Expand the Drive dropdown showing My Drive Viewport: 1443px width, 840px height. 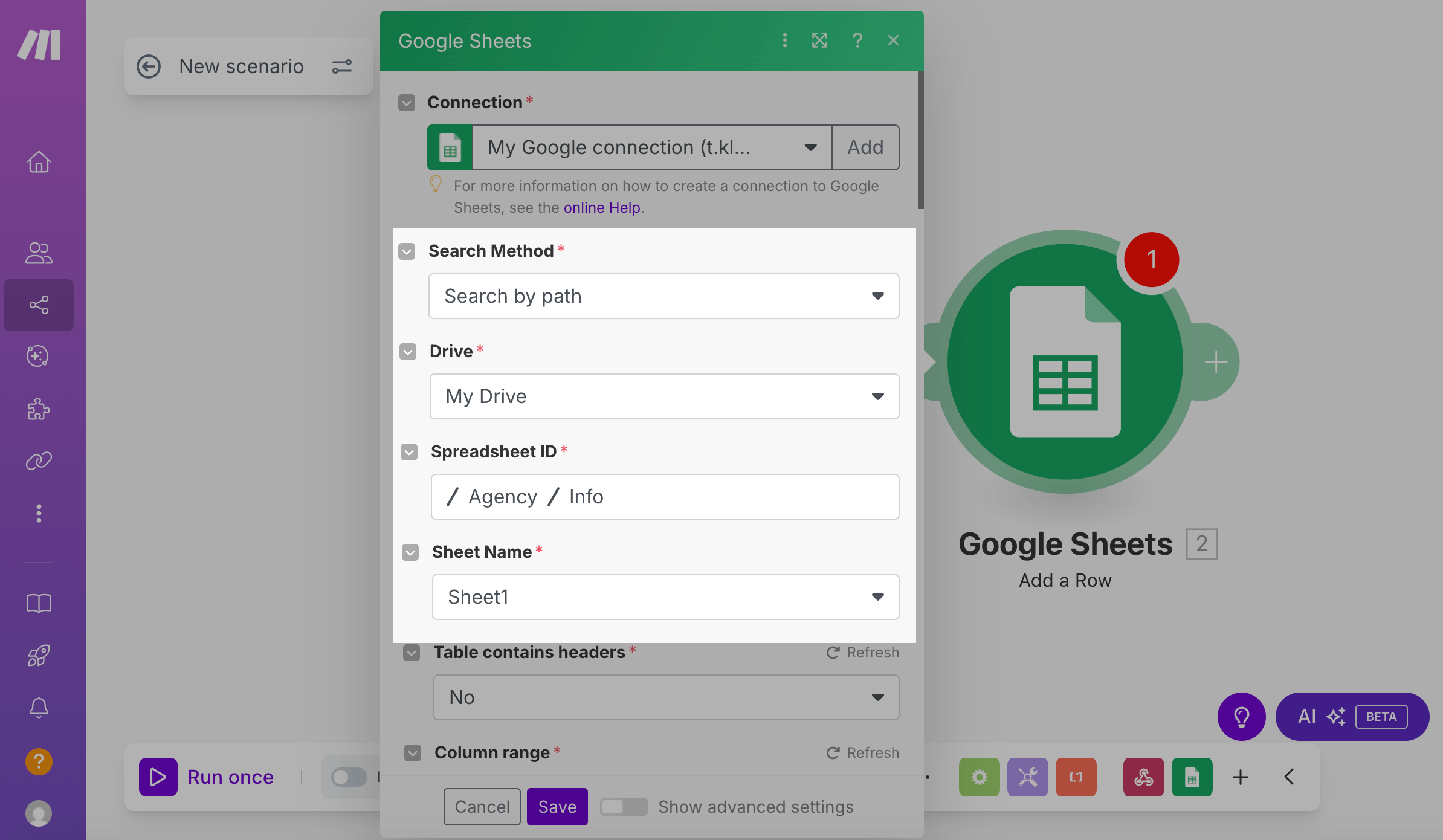click(x=663, y=396)
